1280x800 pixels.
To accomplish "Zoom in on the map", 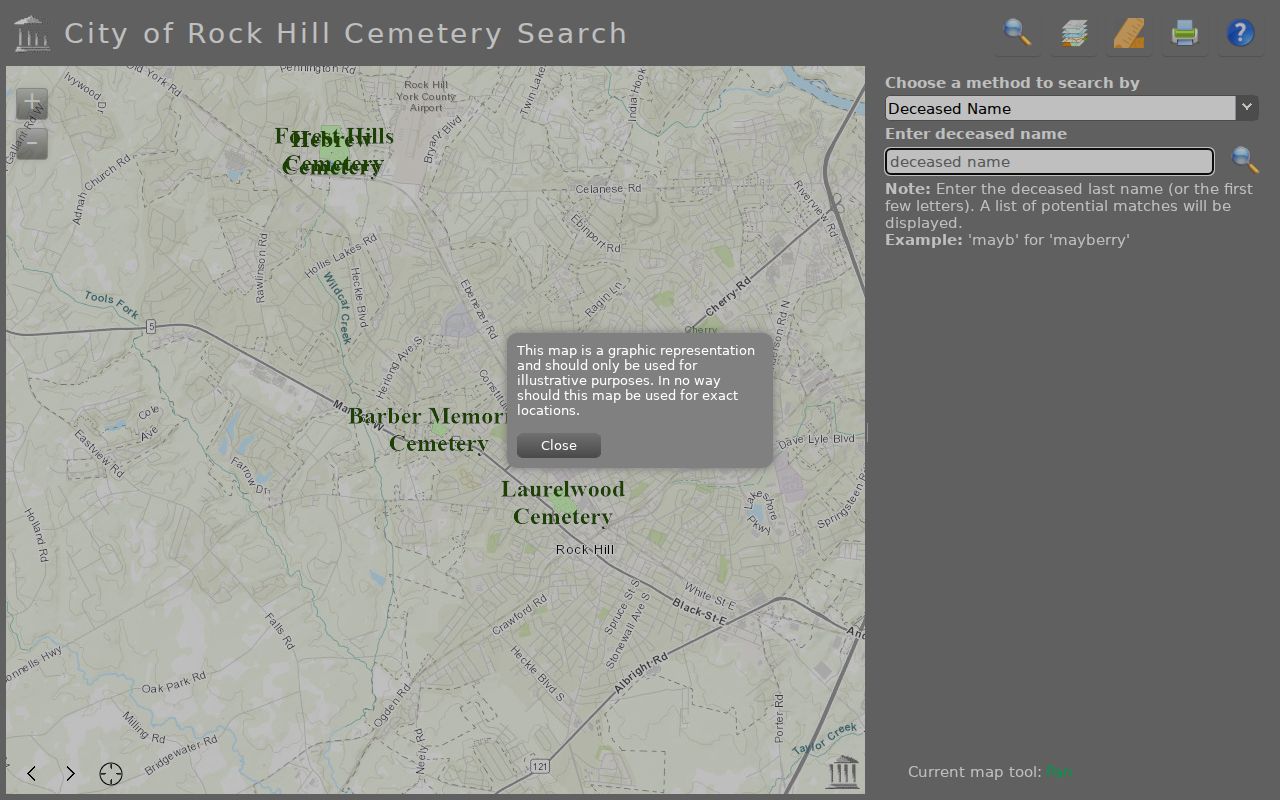I will pyautogui.click(x=32, y=103).
